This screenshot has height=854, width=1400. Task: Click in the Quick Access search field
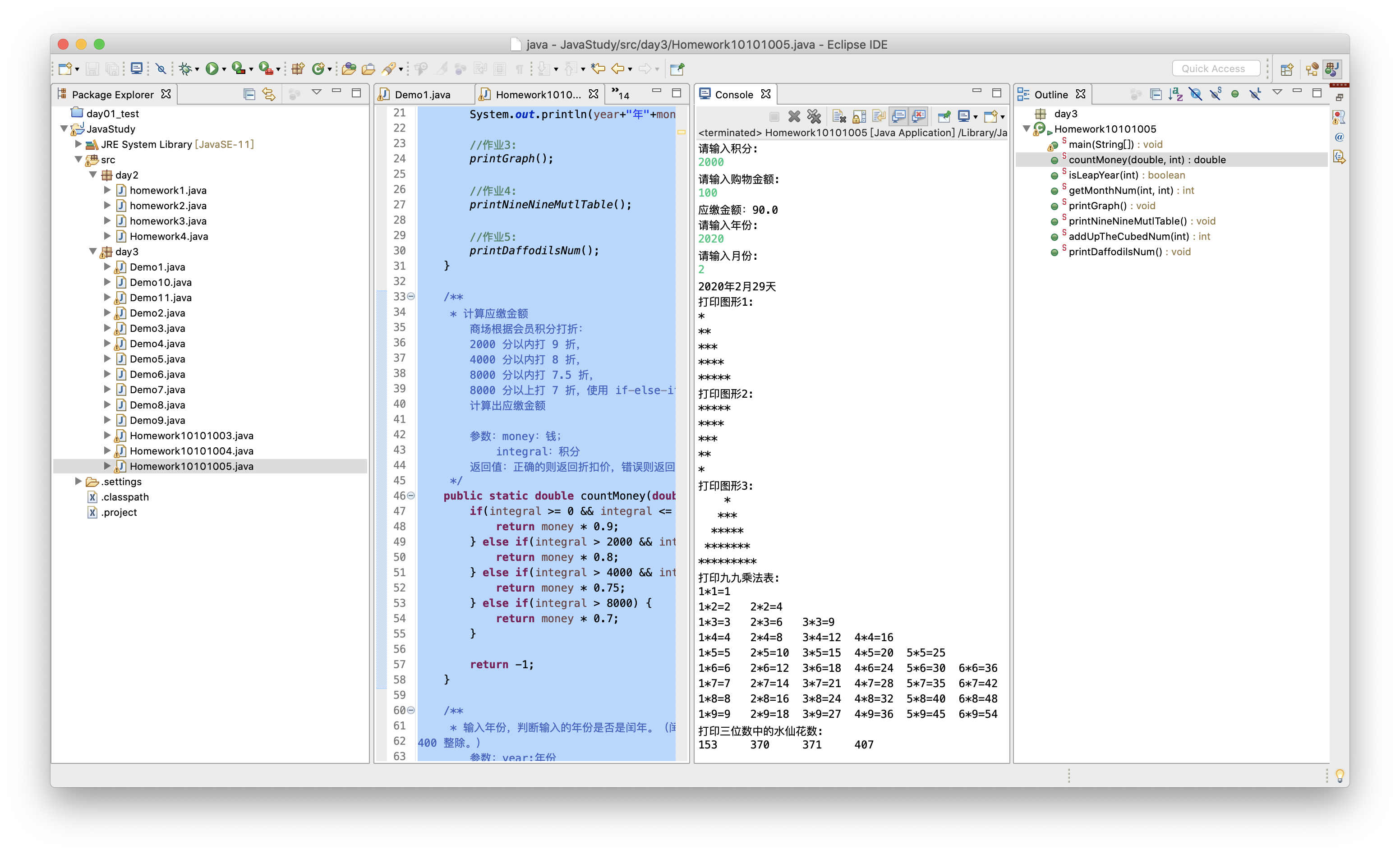1216,69
